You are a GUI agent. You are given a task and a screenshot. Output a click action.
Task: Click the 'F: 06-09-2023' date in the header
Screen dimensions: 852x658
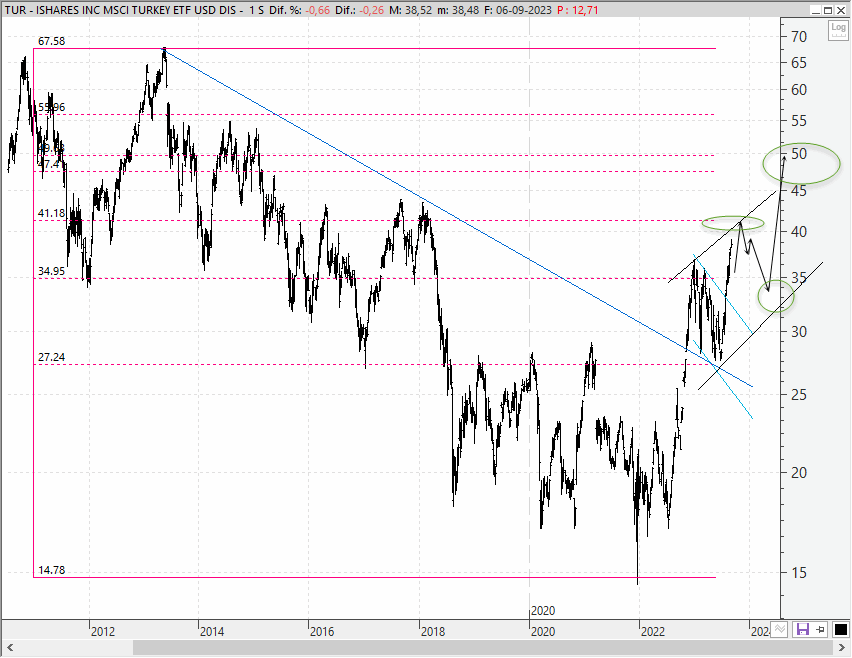tap(518, 10)
